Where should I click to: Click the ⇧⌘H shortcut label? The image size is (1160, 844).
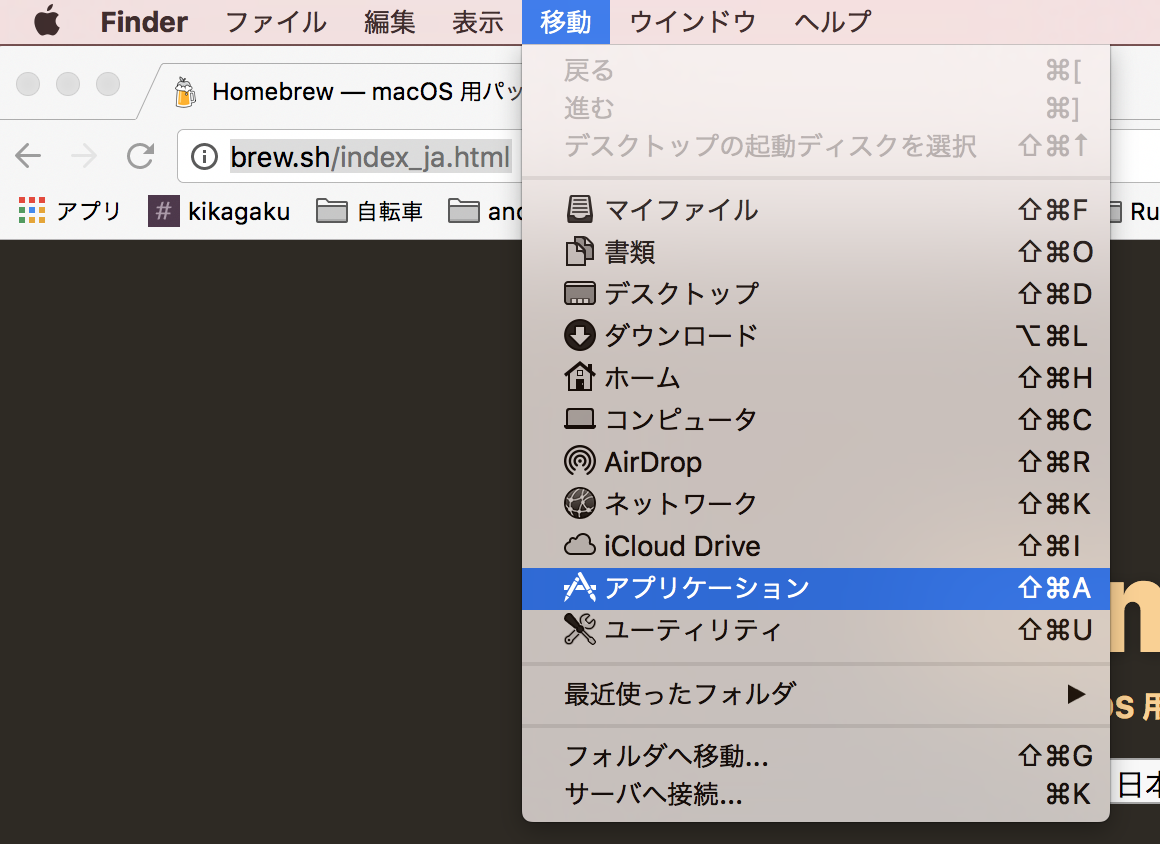1055,378
